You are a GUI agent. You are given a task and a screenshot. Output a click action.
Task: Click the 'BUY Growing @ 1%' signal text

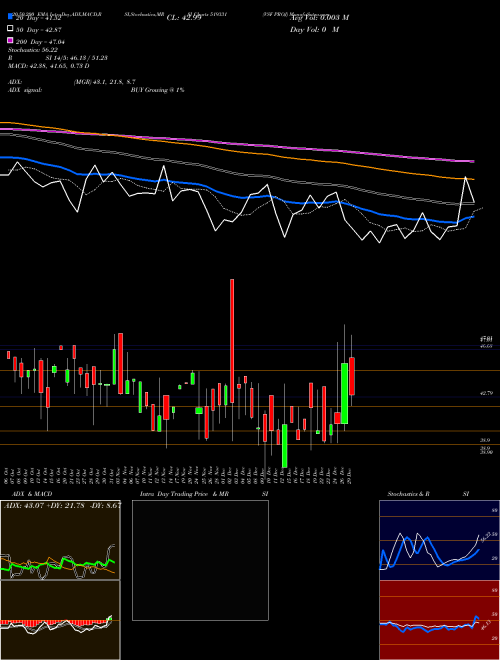[x=157, y=90]
